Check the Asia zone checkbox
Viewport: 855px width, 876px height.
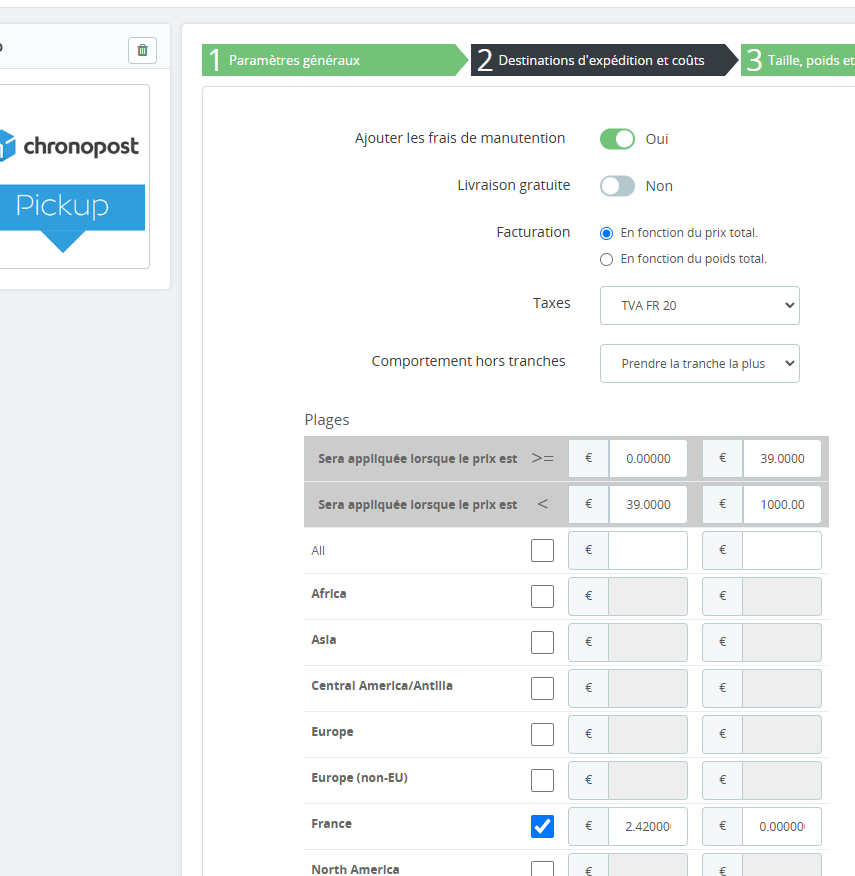[x=542, y=642]
